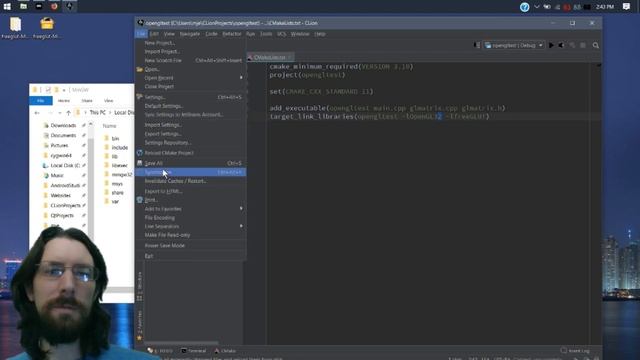Expand the Open Recent submenu
Image resolution: width=640 pixels, height=360 pixels.
coord(191,78)
